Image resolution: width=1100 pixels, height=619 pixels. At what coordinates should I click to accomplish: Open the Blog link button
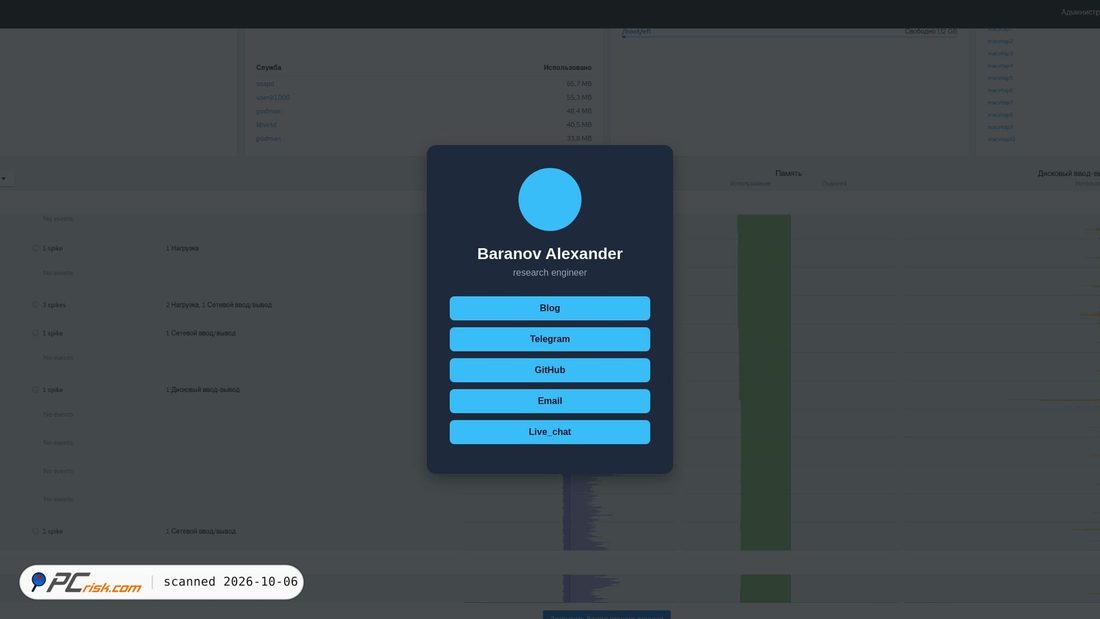point(549,308)
